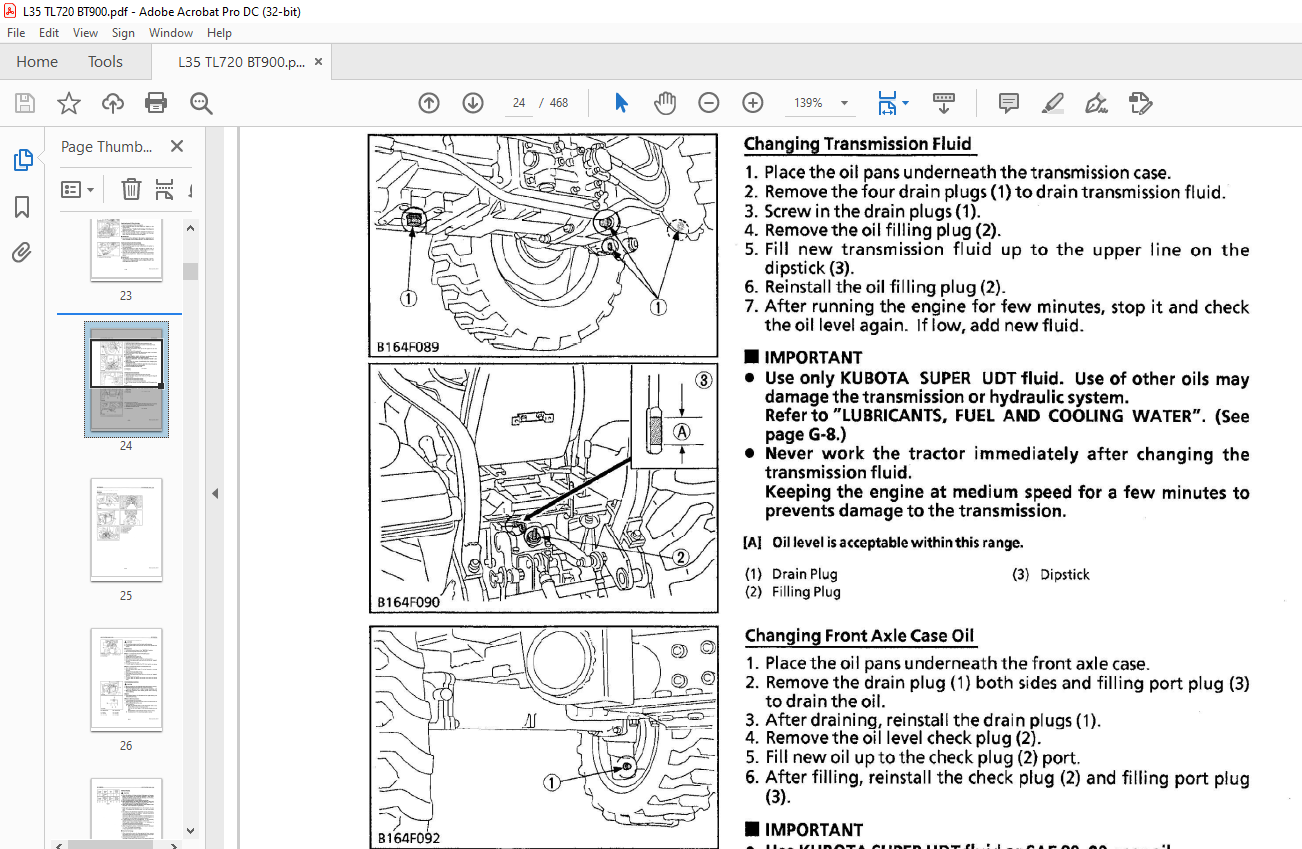1302x849 pixels.
Task: Zoom in with the plus icon
Action: click(753, 103)
